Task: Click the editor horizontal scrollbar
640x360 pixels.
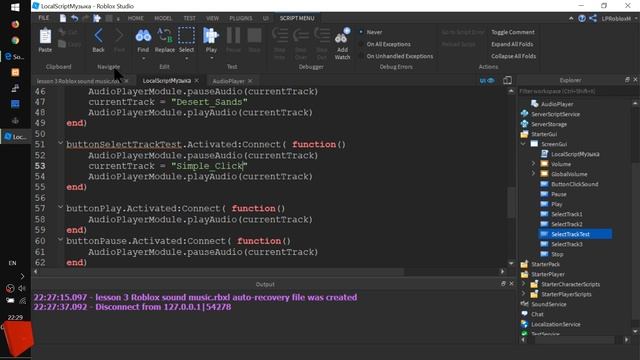Action: [222, 271]
